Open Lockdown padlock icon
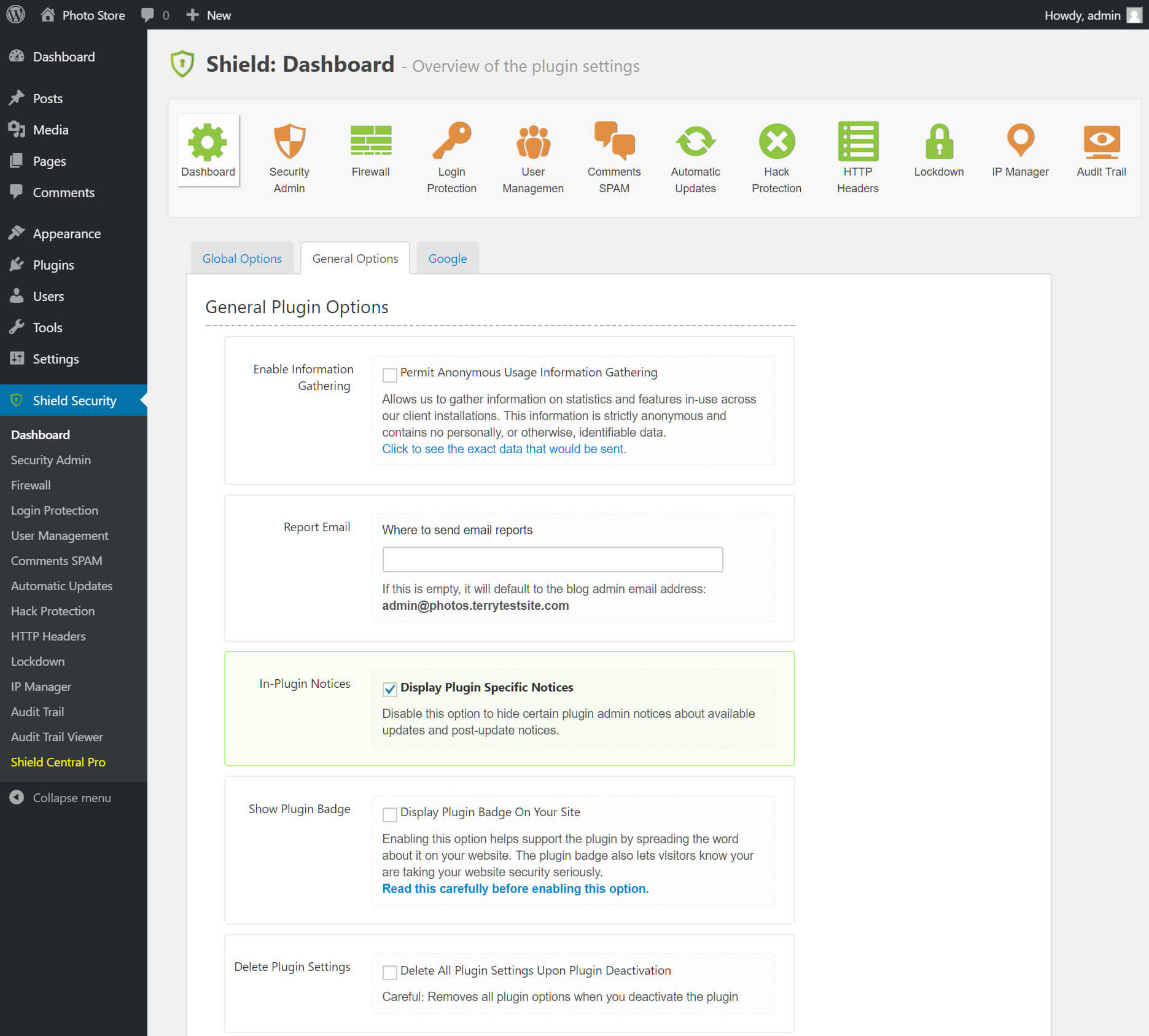The width and height of the screenshot is (1149, 1036). (x=939, y=141)
